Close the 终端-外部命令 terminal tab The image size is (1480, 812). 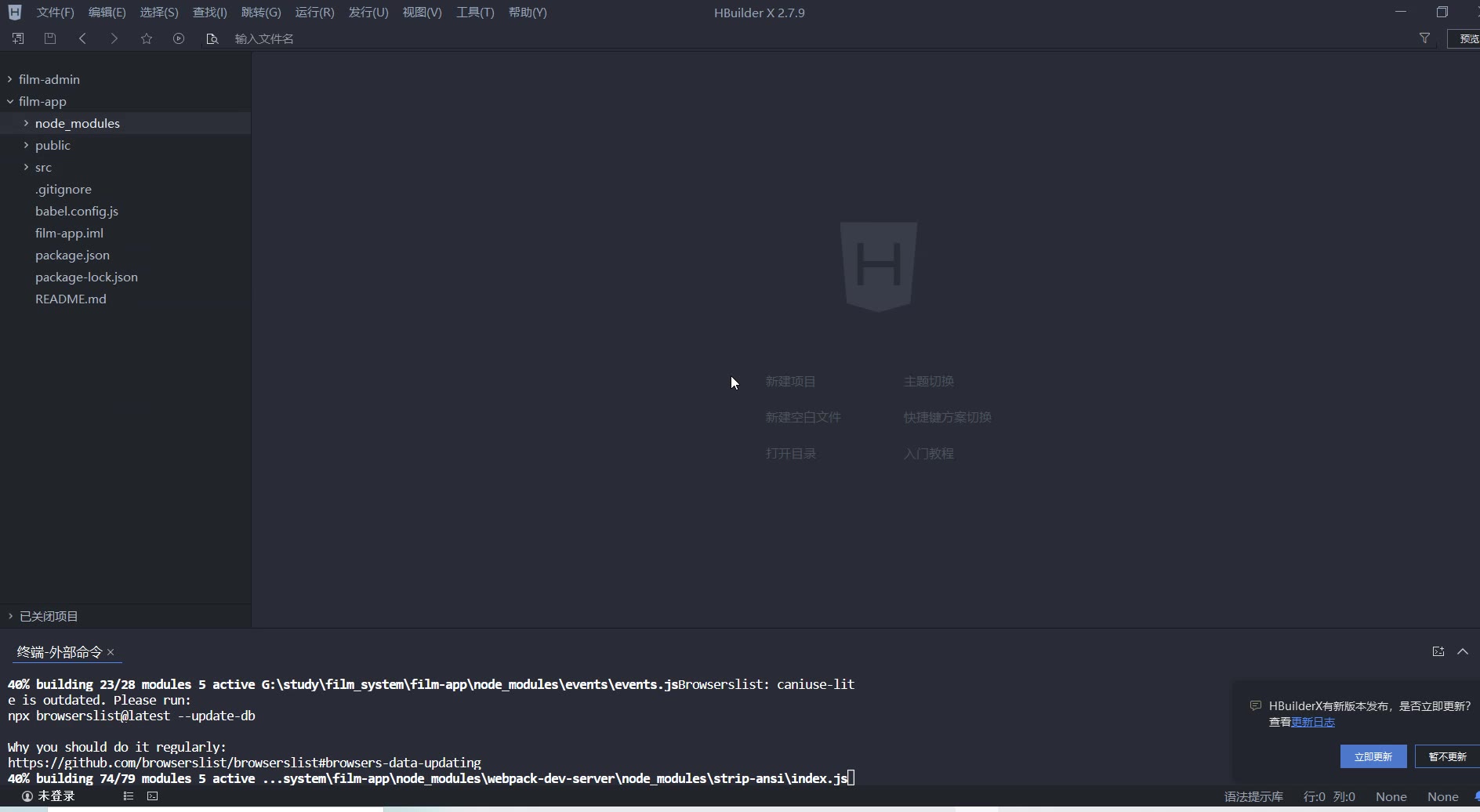tap(111, 652)
